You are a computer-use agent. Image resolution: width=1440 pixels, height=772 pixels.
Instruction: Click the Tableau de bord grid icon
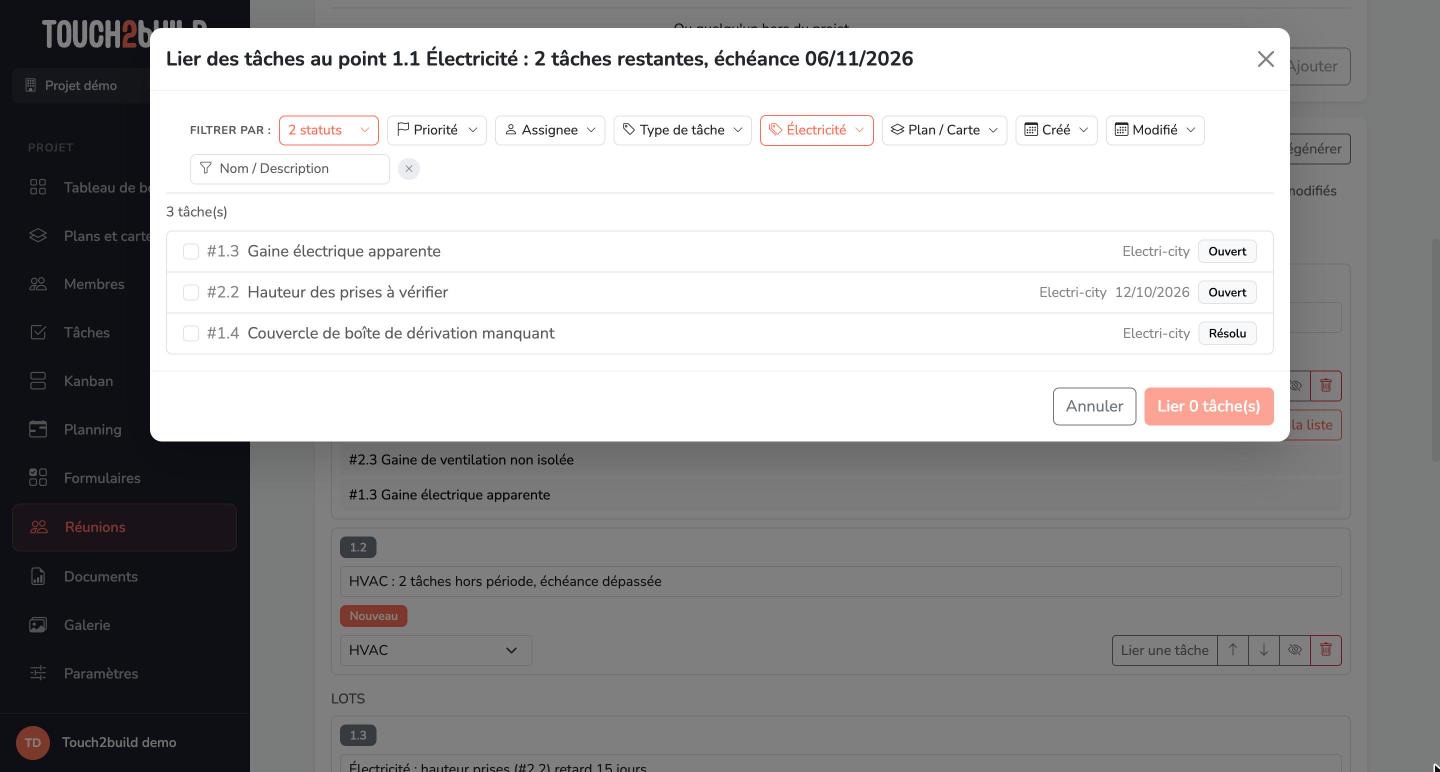(x=38, y=188)
